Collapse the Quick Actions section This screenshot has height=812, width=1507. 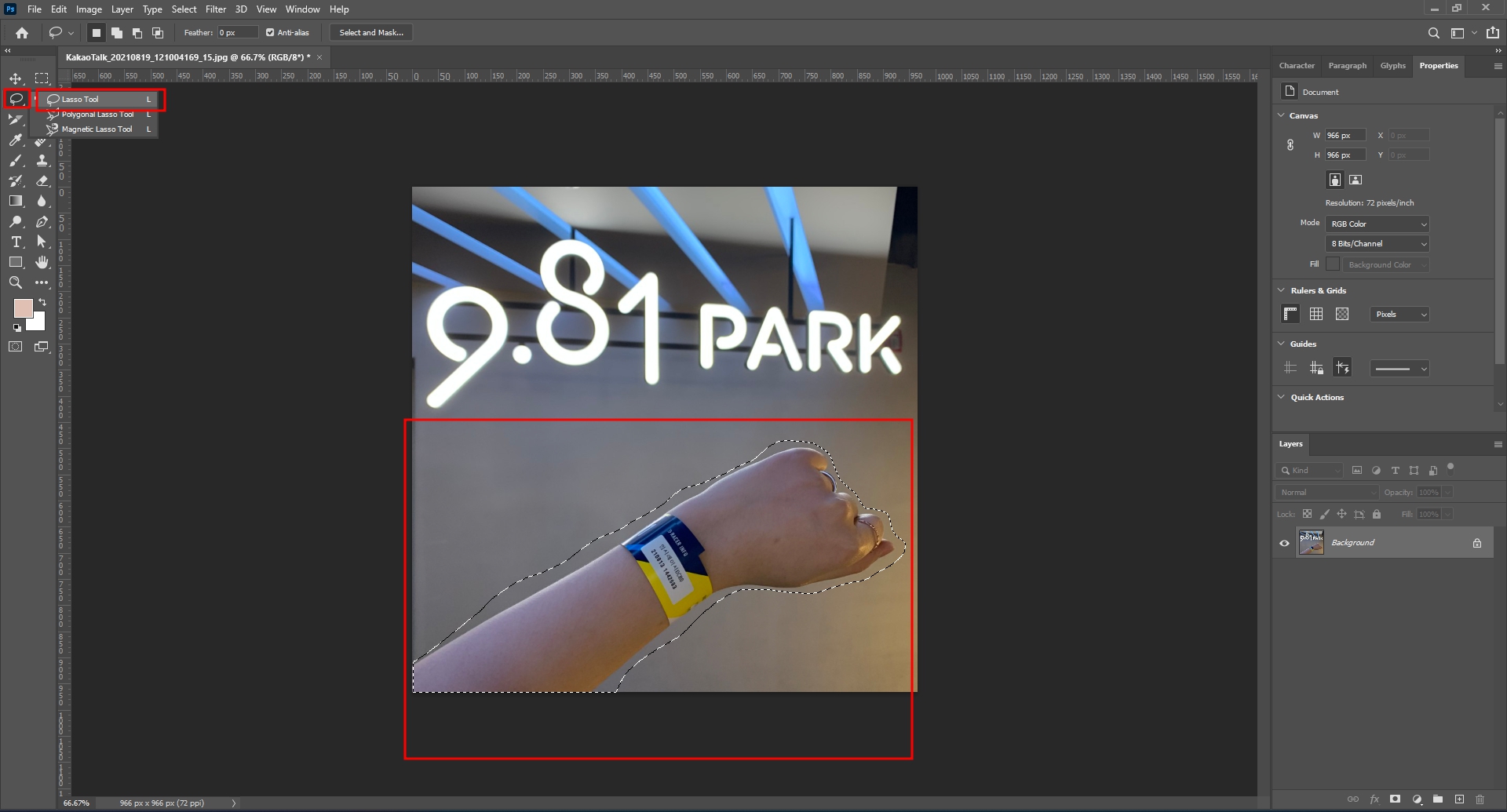(x=1282, y=397)
